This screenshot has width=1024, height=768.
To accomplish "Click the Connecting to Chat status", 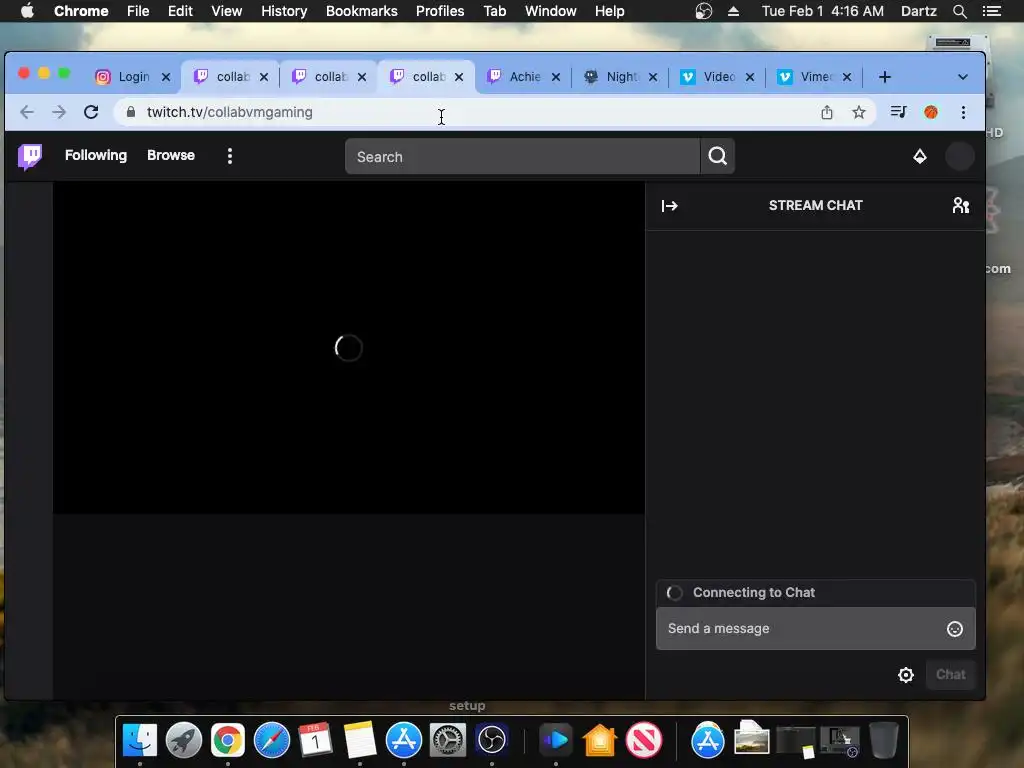I will click(754, 592).
